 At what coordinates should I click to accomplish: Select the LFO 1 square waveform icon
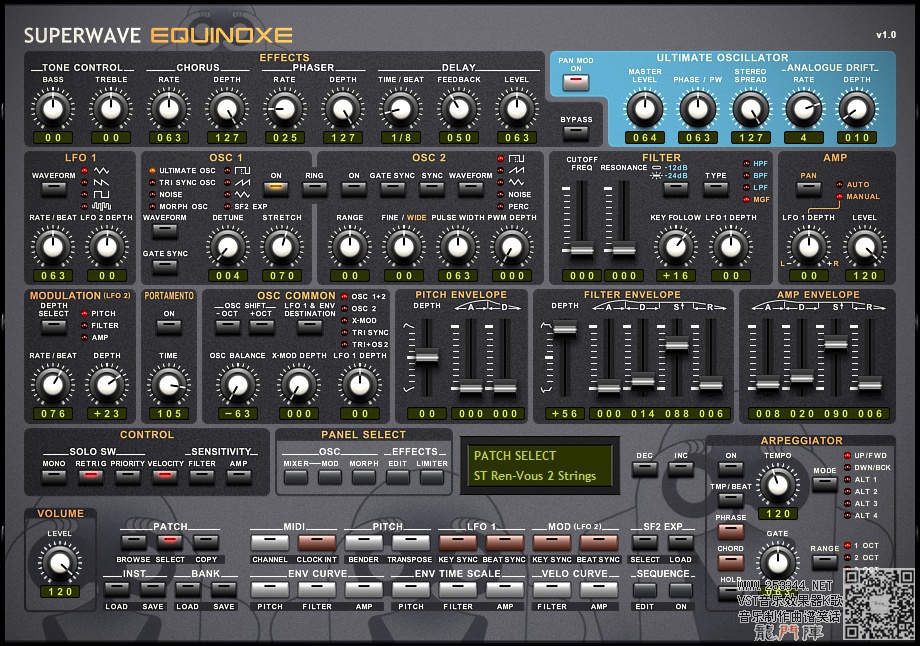[x=102, y=194]
